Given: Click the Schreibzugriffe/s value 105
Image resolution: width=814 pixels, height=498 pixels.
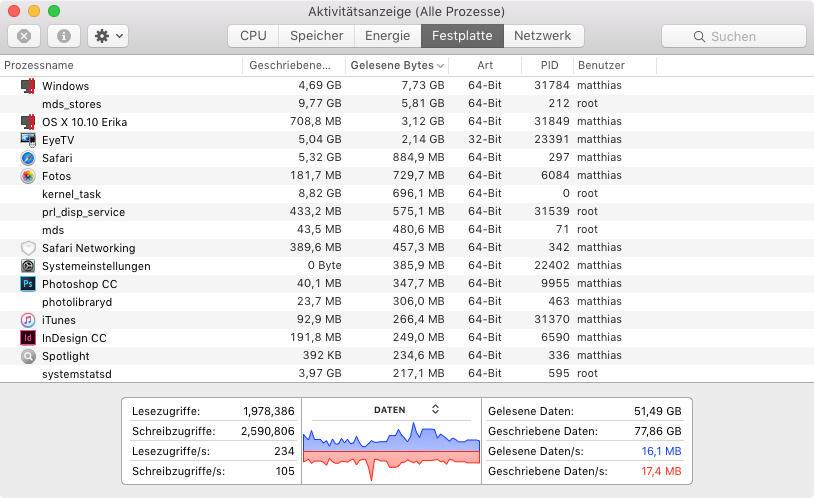Looking at the screenshot, I should (x=285, y=471).
